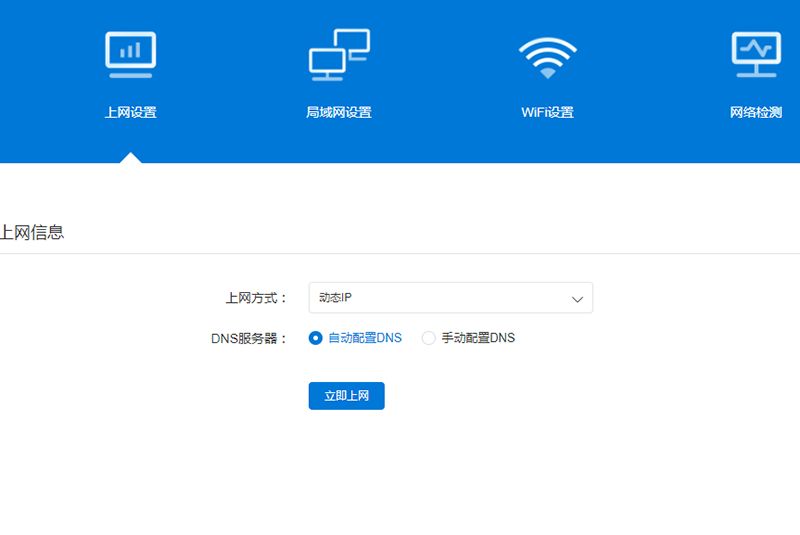Choose the 手动配置DNS text label
Image resolution: width=800 pixels, height=535 pixels.
tap(478, 338)
